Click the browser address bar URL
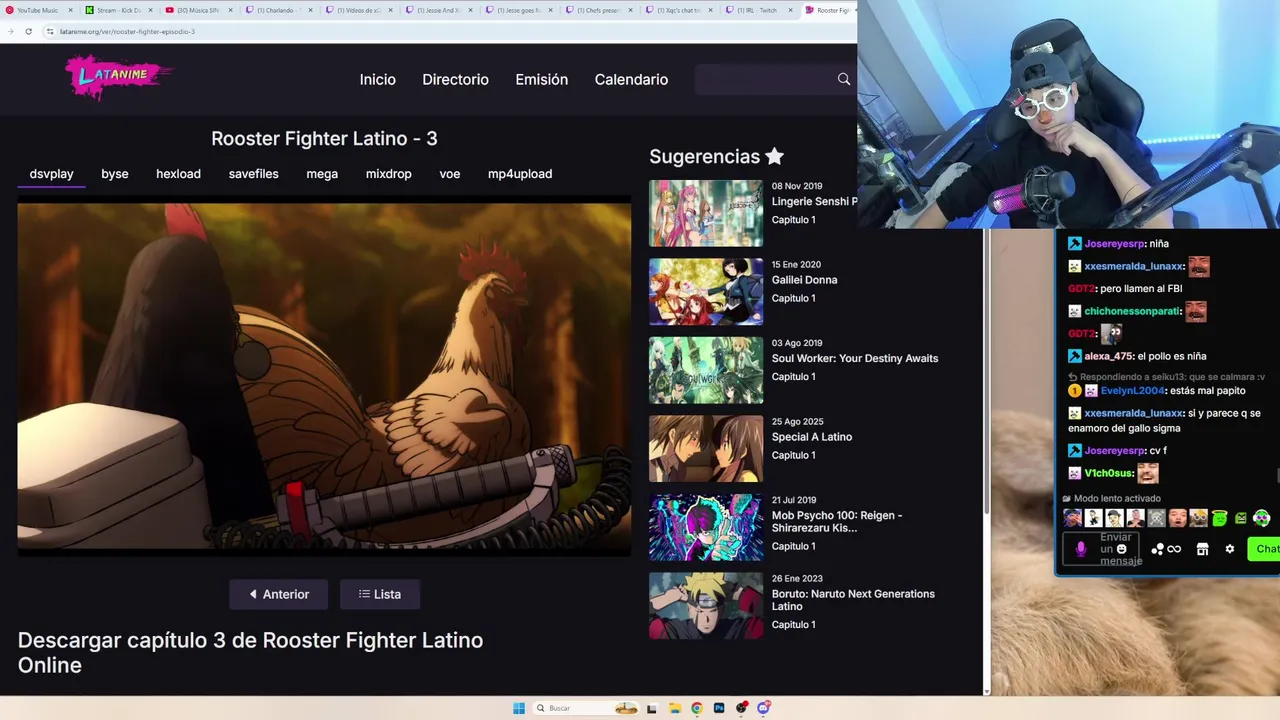Image resolution: width=1280 pixels, height=720 pixels. point(127,31)
